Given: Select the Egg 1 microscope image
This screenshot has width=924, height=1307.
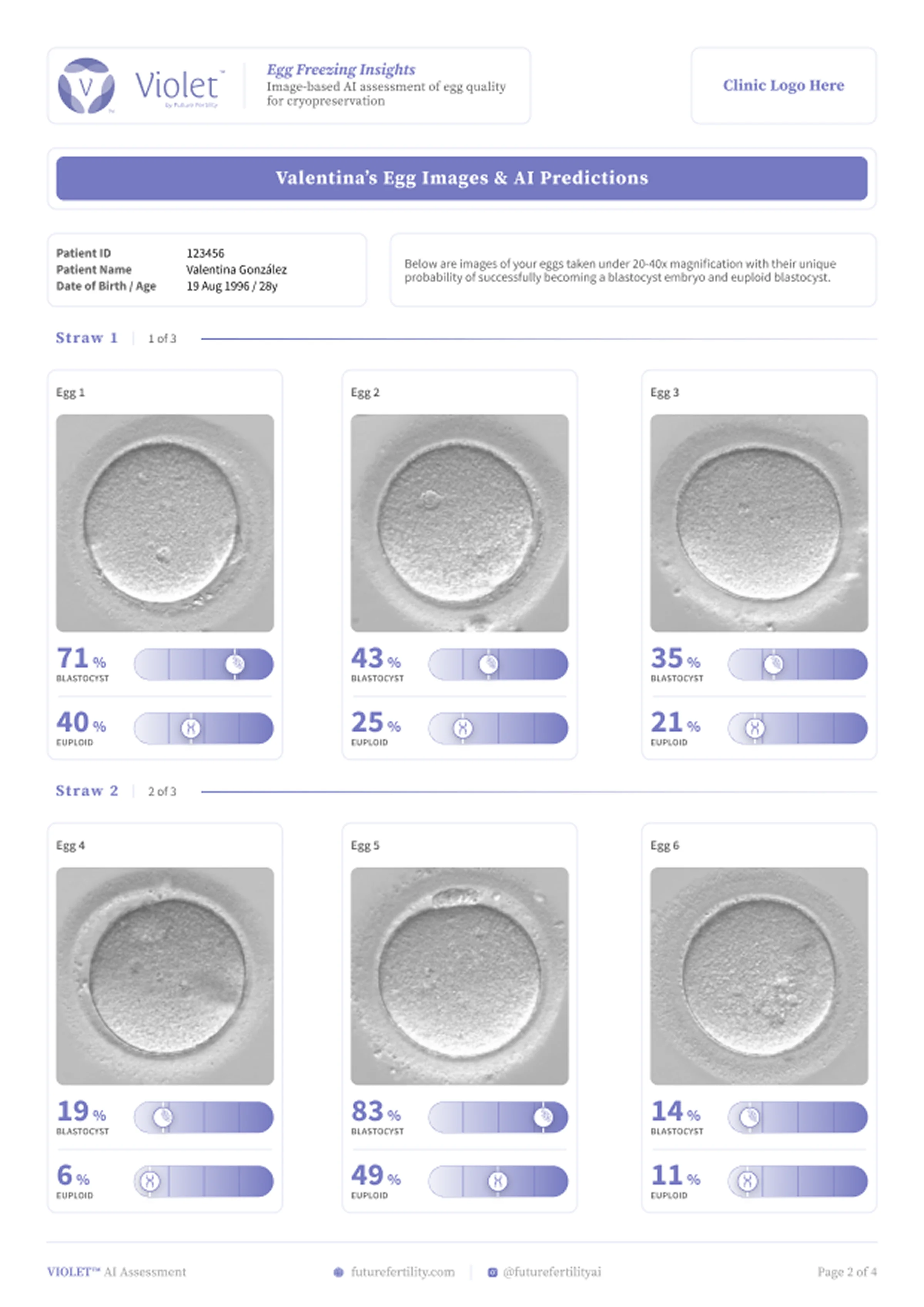Looking at the screenshot, I should pyautogui.click(x=164, y=522).
